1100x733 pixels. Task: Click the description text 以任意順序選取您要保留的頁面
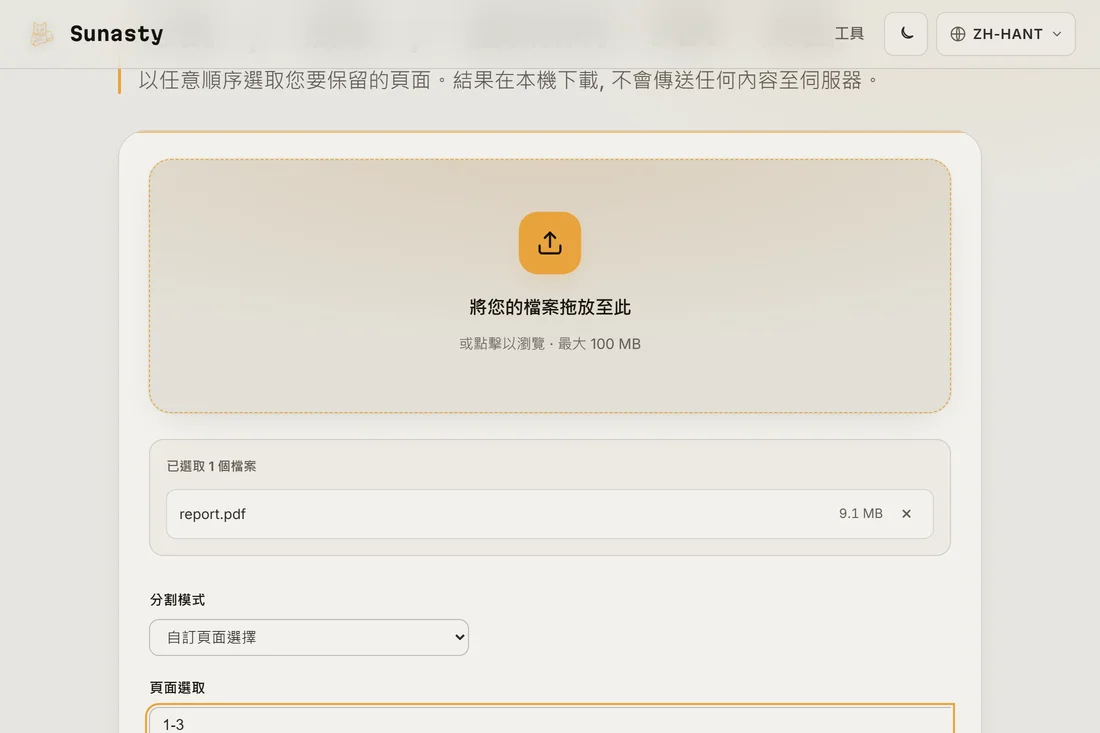[x=284, y=80]
